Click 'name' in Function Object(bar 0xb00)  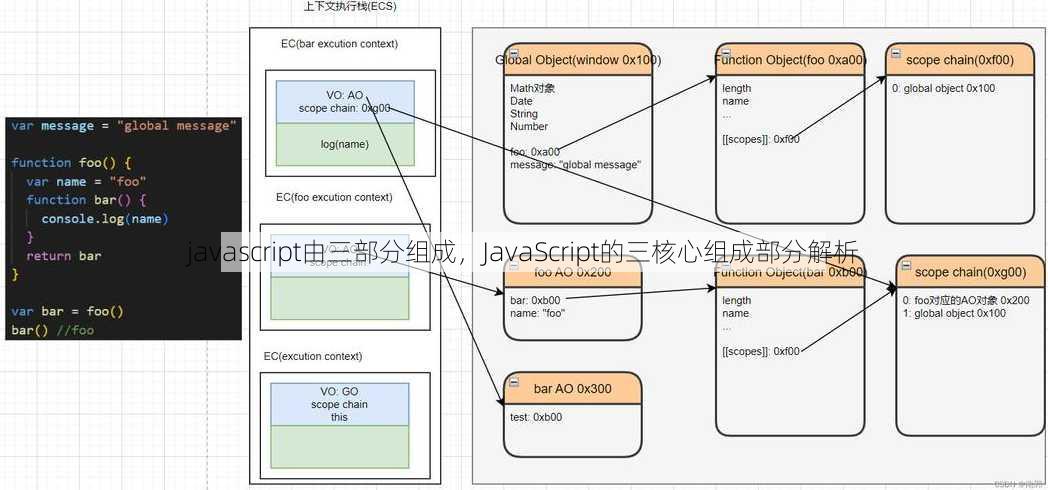735,313
